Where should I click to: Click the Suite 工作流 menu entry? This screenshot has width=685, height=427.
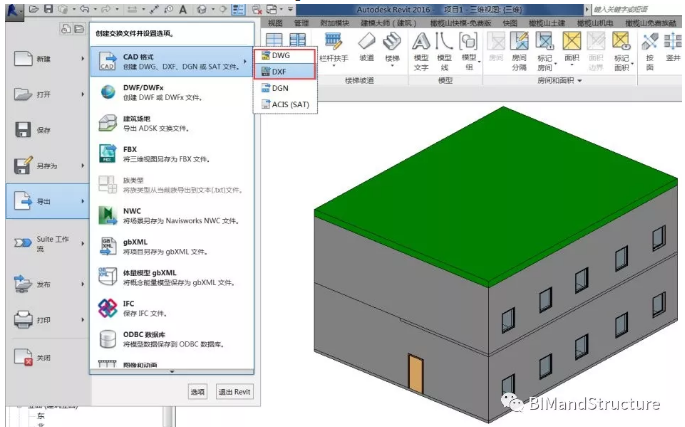pyautogui.click(x=47, y=243)
